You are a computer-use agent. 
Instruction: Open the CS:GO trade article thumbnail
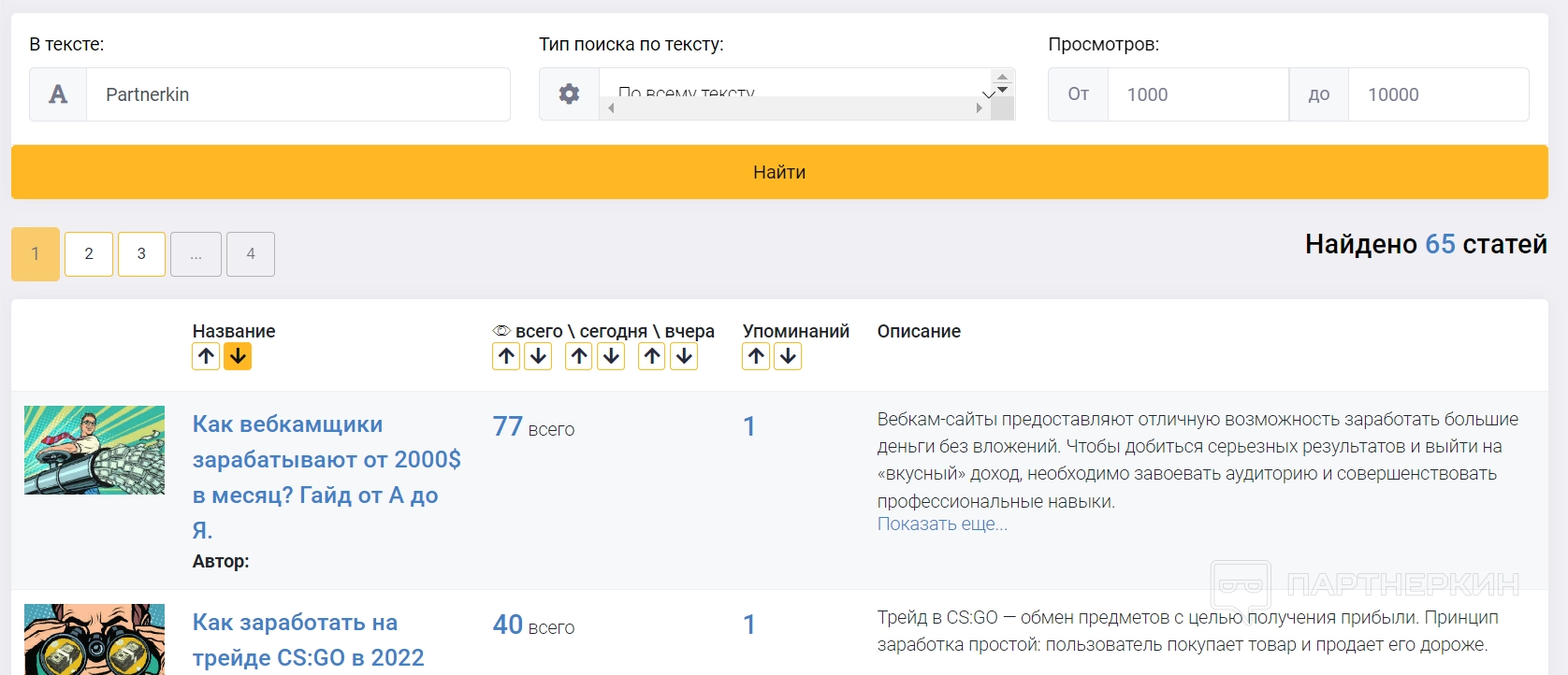point(94,639)
